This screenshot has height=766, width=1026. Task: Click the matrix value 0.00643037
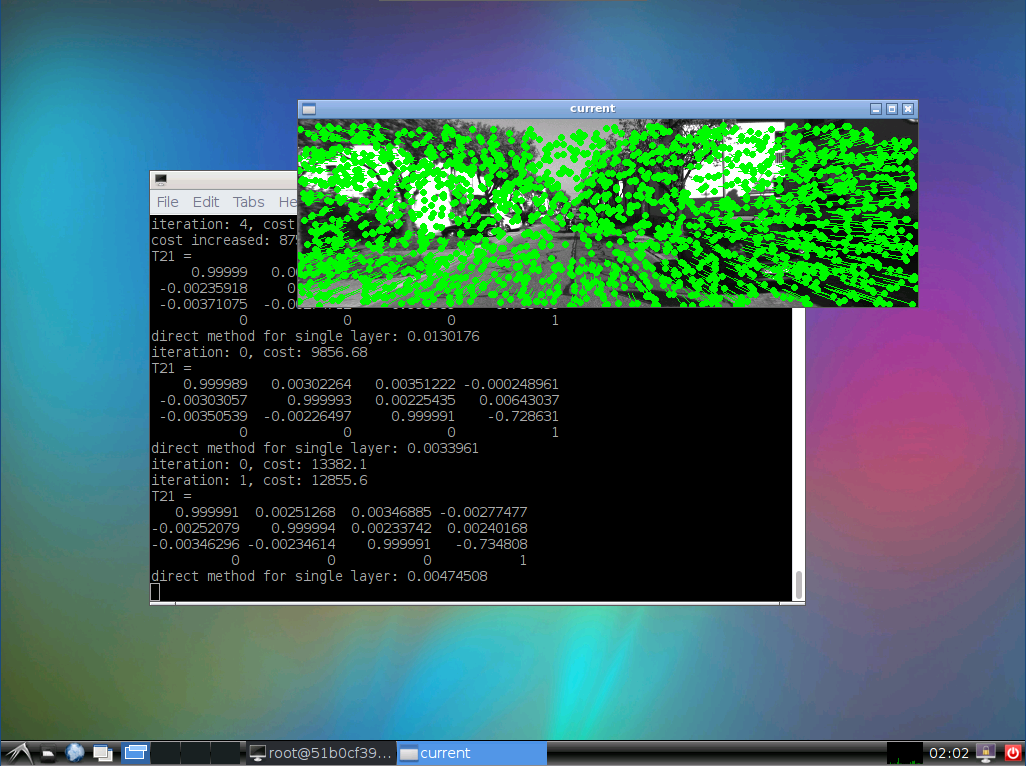pos(519,400)
